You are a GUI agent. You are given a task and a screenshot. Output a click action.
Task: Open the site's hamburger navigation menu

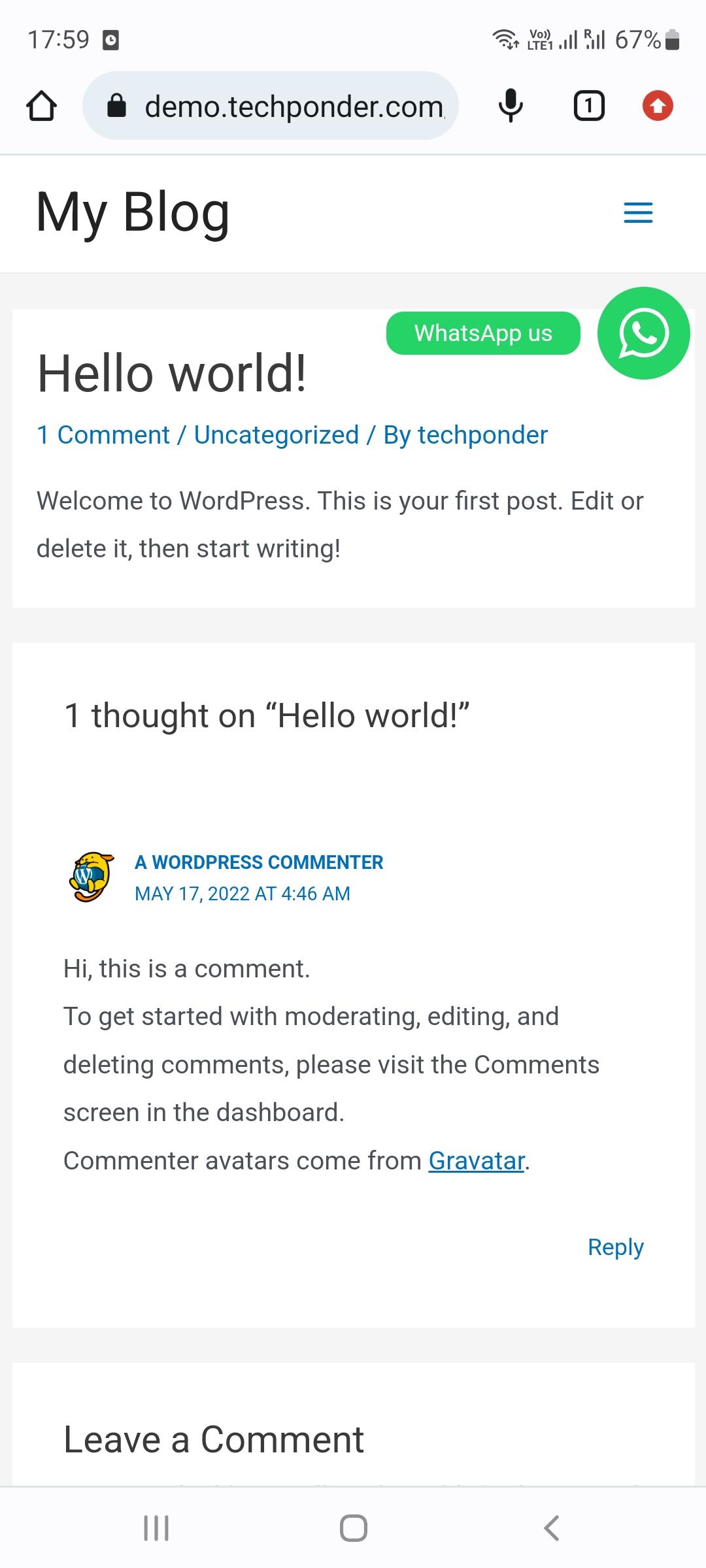point(637,212)
